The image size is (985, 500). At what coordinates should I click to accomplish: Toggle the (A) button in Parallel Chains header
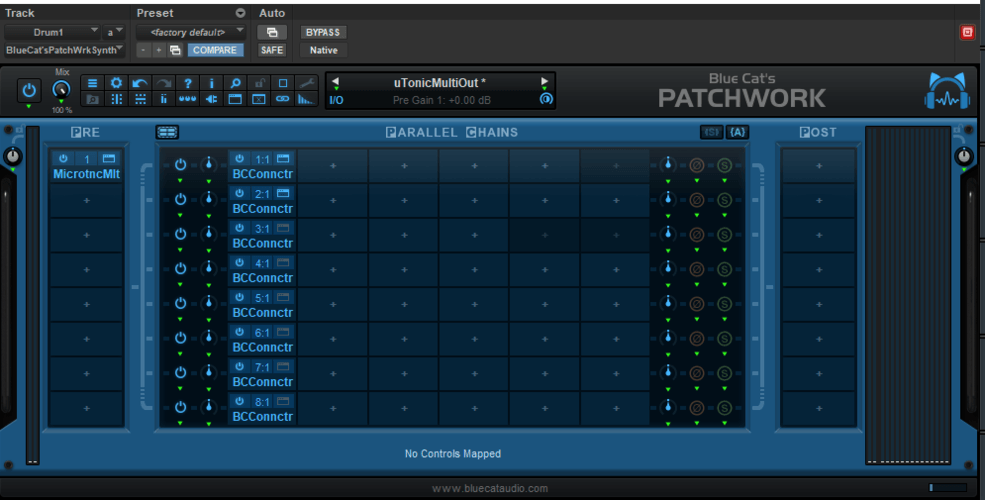pos(737,132)
